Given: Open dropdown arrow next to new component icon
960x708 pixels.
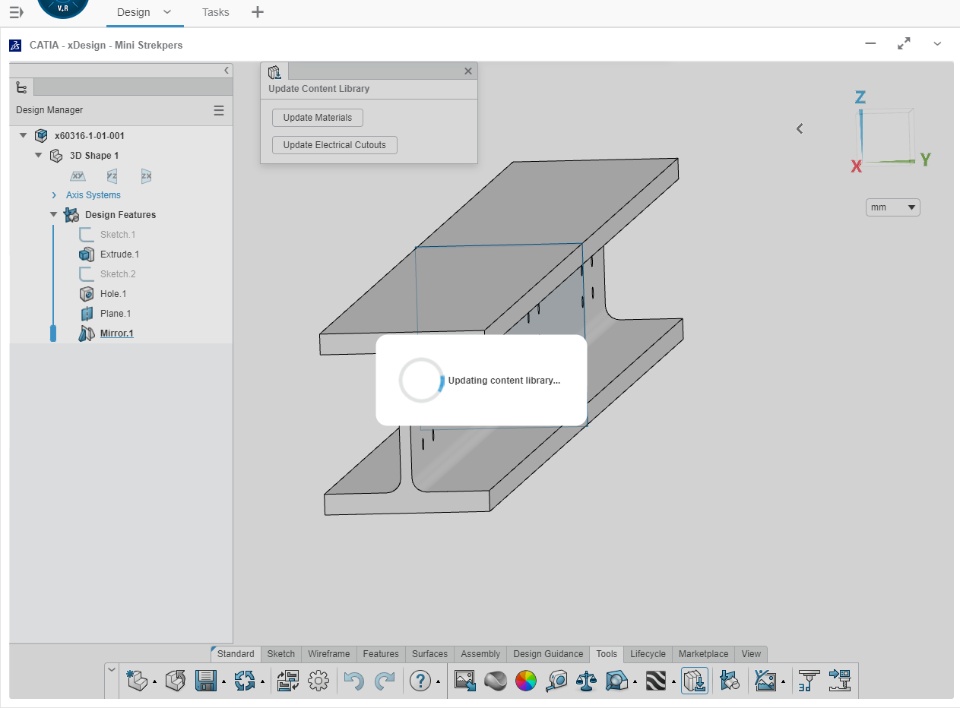Looking at the screenshot, I should pyautogui.click(x=154, y=682).
